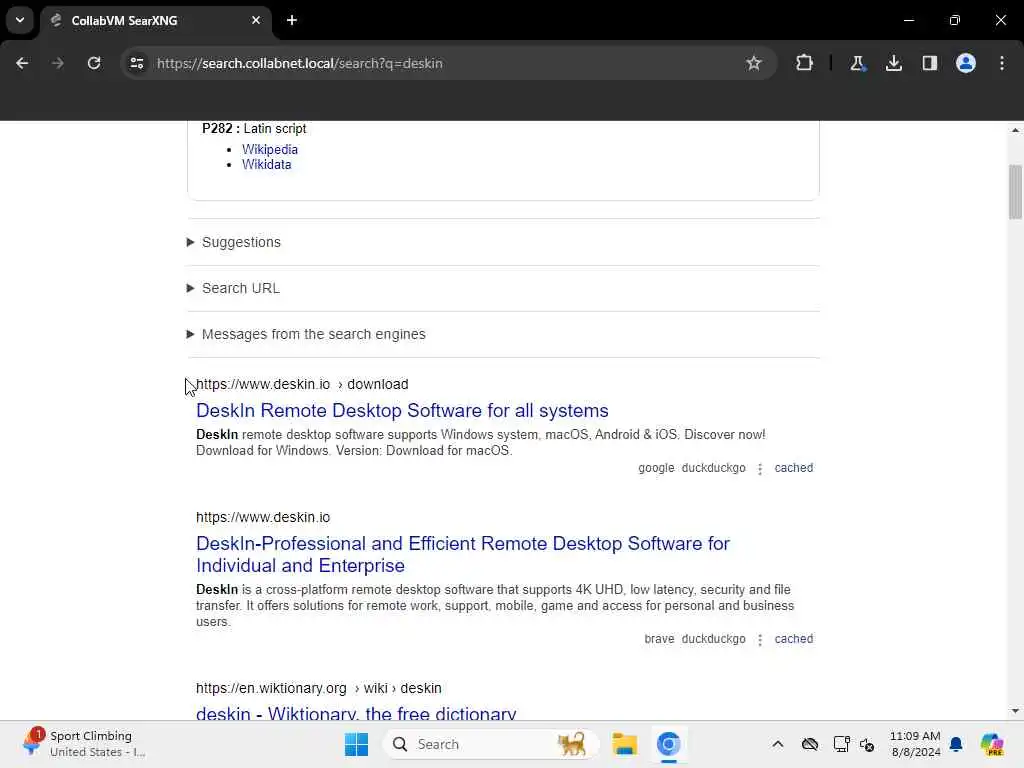Image resolution: width=1024 pixels, height=768 pixels.
Task: Click the https://www.deskin.io › download URL text
Action: pyautogui.click(x=302, y=384)
